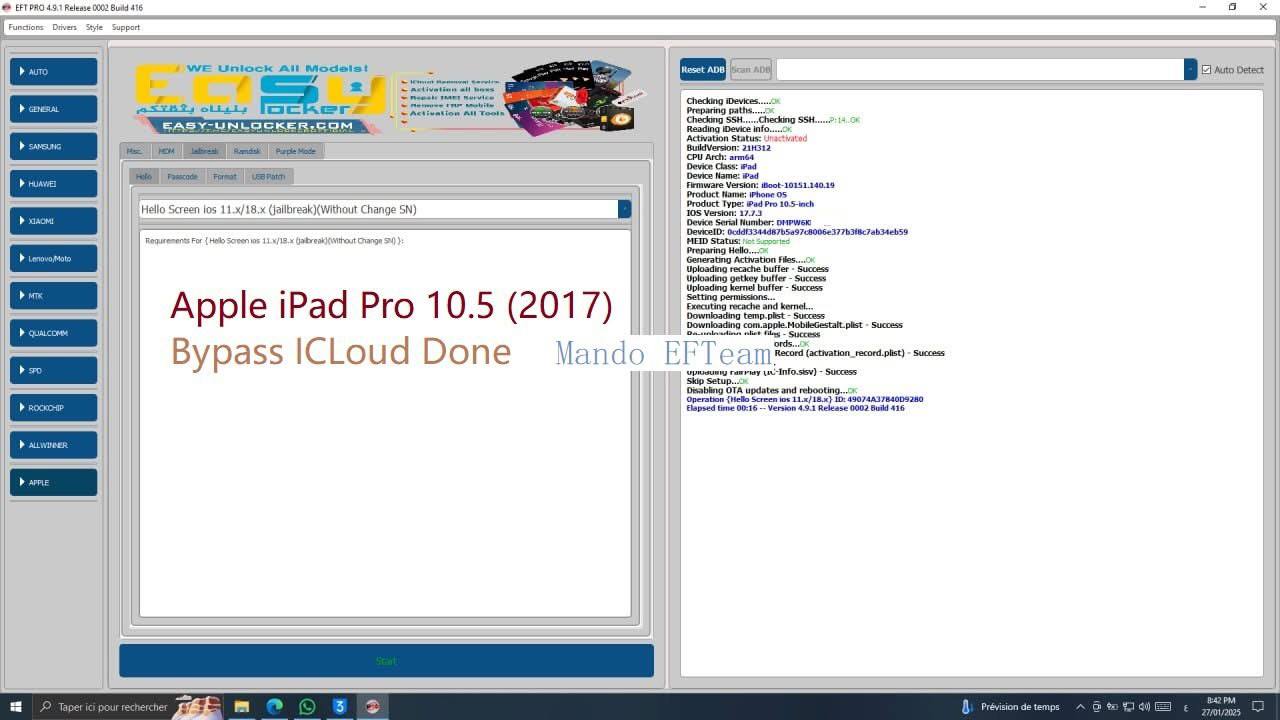Viewport: 1280px width, 720px height.
Task: Open the Windows Start menu
Action: [16, 706]
